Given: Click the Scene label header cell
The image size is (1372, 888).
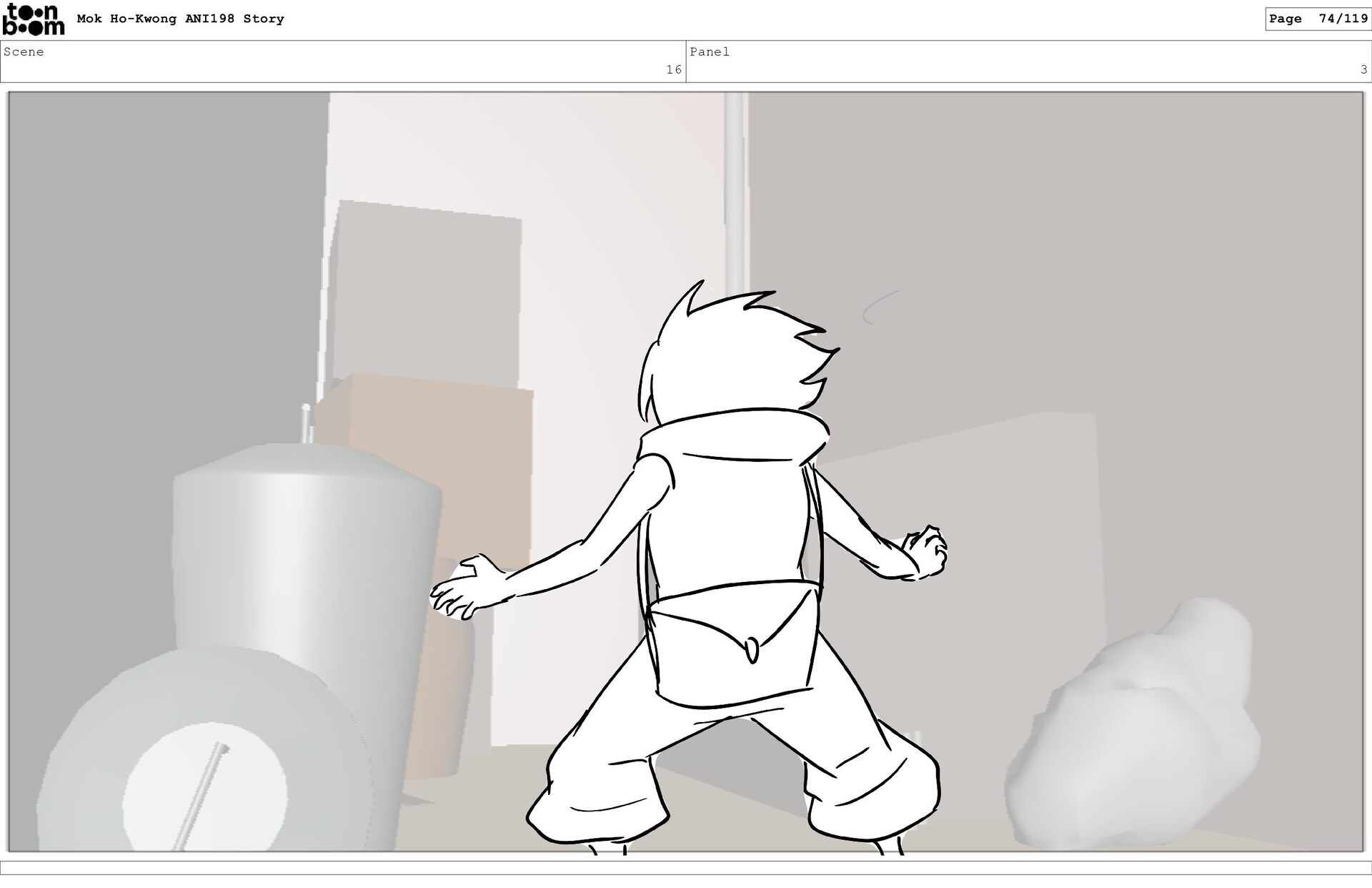Looking at the screenshot, I should 24,51.
